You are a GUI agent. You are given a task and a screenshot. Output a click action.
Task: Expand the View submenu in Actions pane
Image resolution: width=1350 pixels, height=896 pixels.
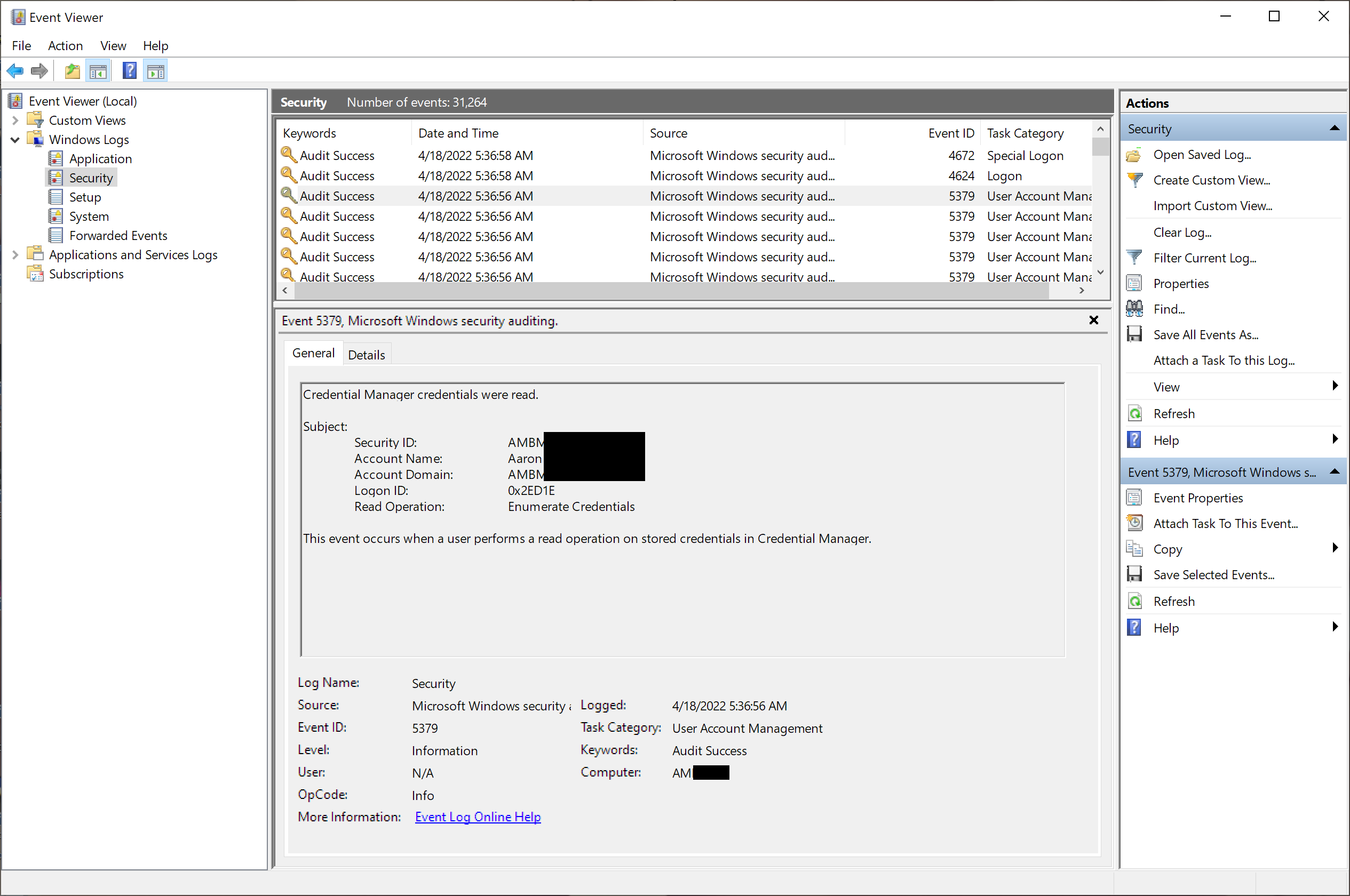click(1335, 386)
